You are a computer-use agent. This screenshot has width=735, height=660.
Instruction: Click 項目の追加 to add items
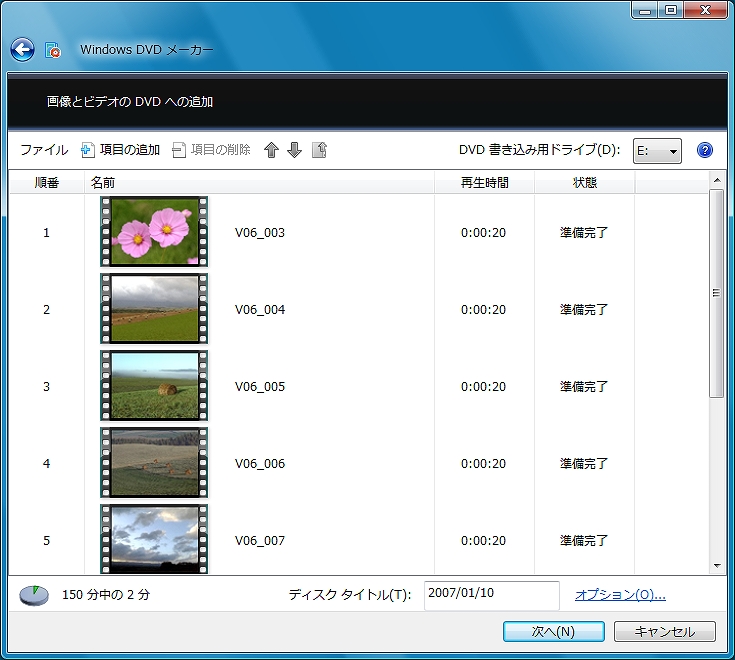[120, 150]
